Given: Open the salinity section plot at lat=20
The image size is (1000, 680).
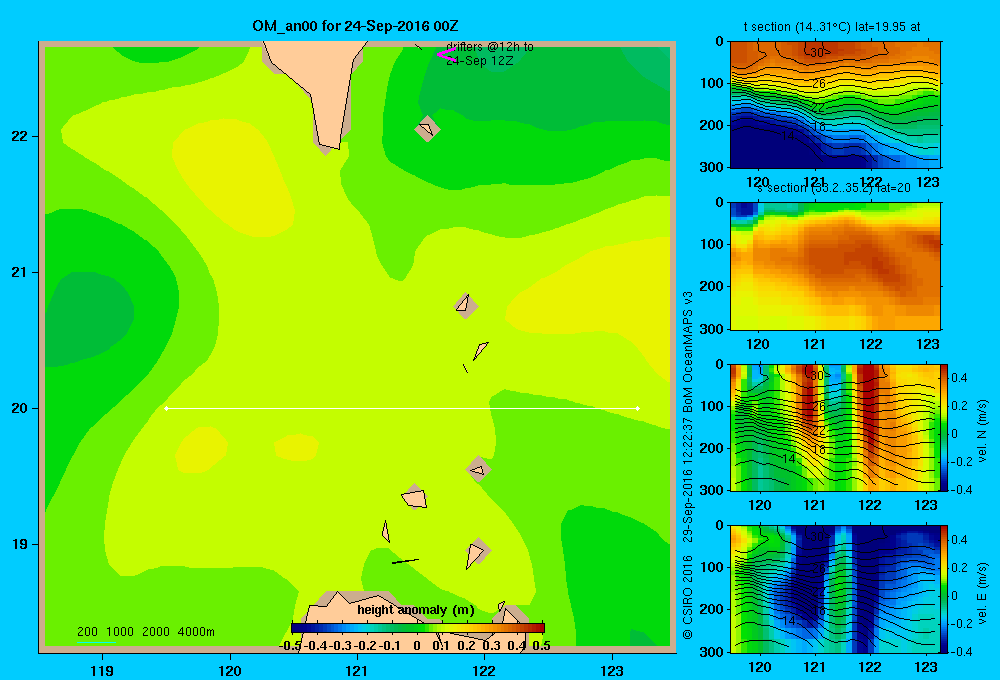Looking at the screenshot, I should click(835, 266).
